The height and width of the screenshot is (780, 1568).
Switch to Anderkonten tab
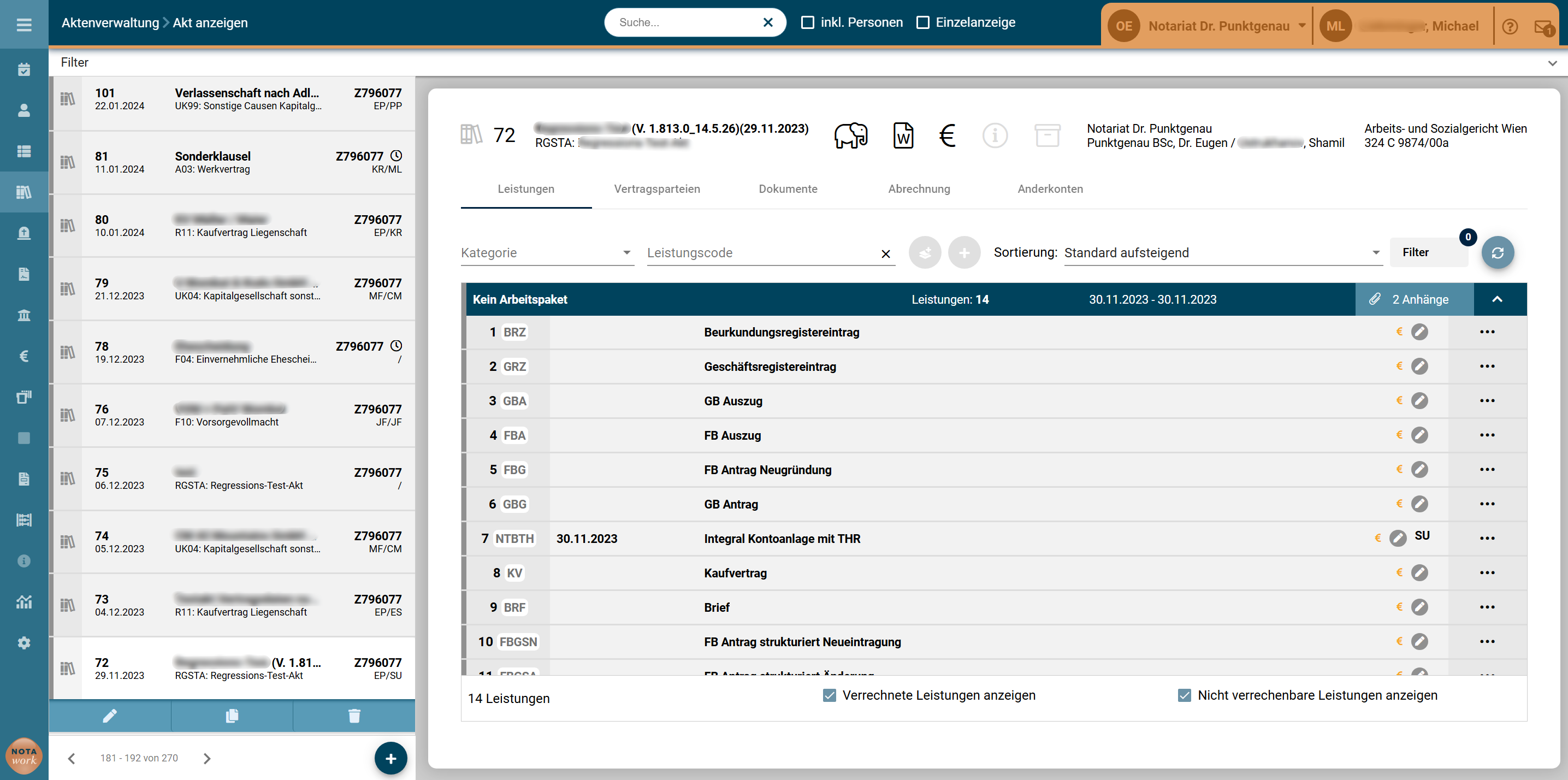point(1050,189)
